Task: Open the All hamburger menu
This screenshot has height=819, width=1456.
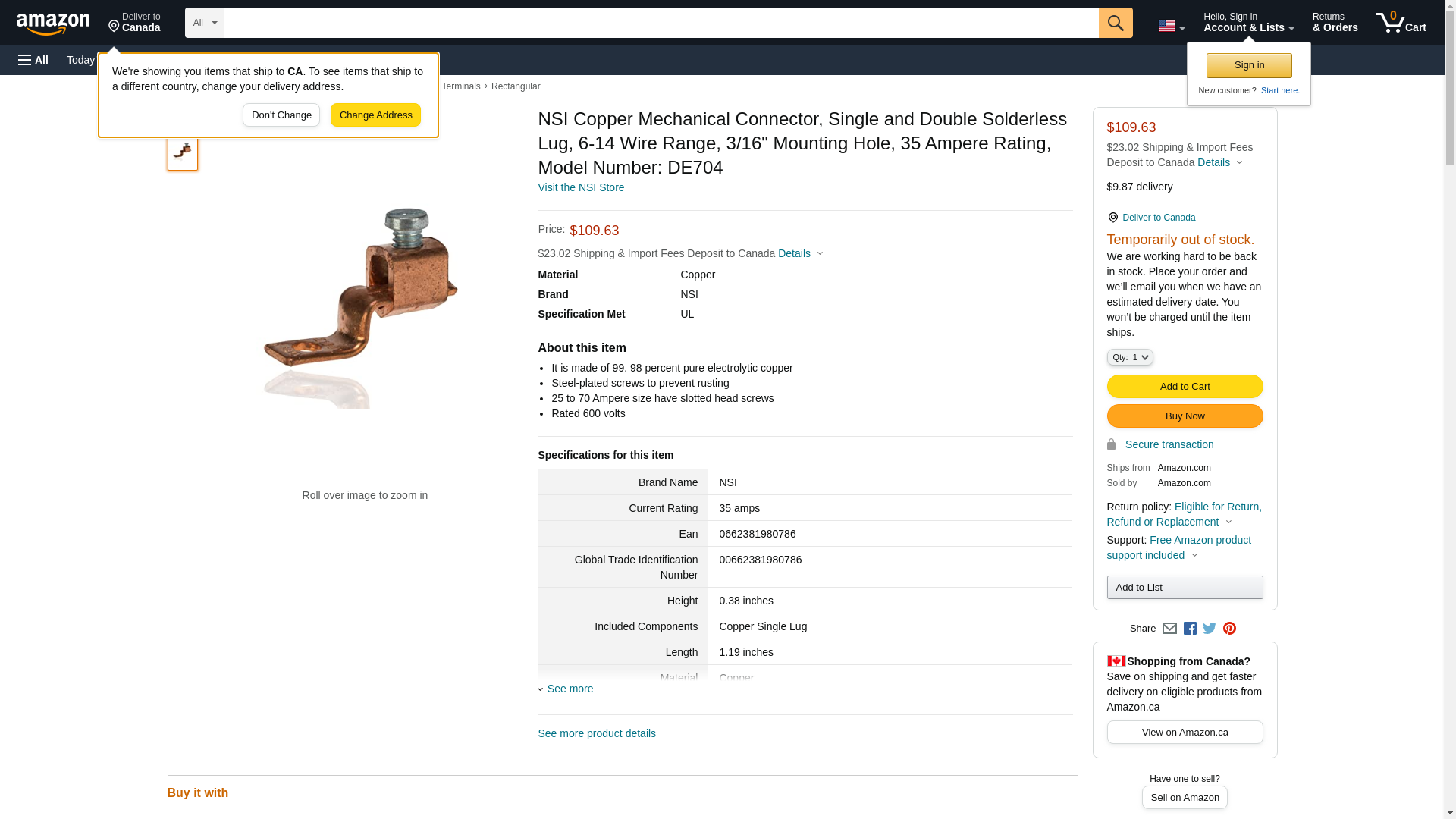Action: click(33, 60)
